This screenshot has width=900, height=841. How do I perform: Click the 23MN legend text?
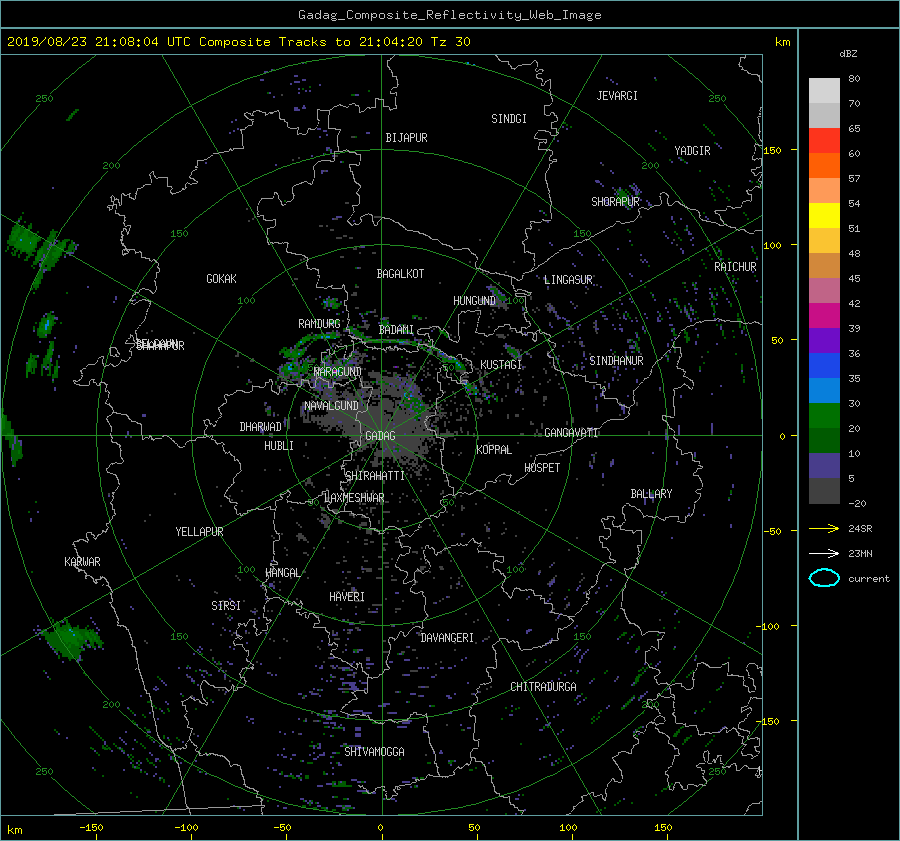(x=860, y=553)
